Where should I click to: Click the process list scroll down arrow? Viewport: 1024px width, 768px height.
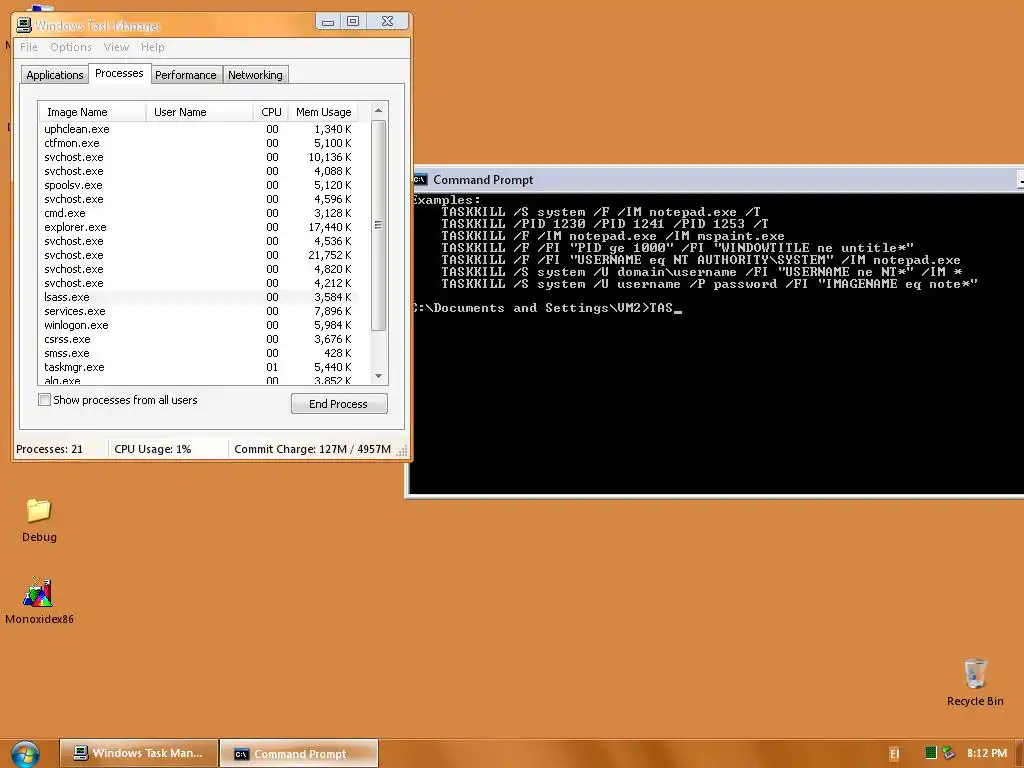(x=379, y=376)
